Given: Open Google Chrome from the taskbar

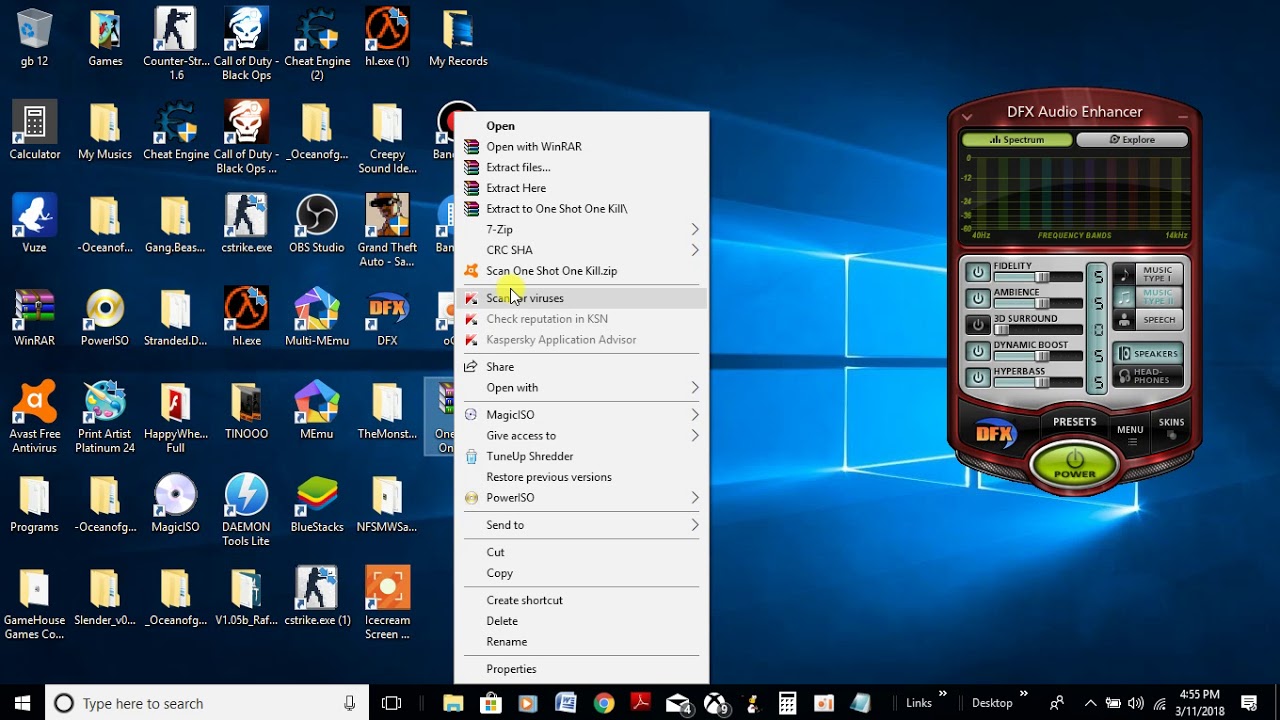Looking at the screenshot, I should point(603,703).
